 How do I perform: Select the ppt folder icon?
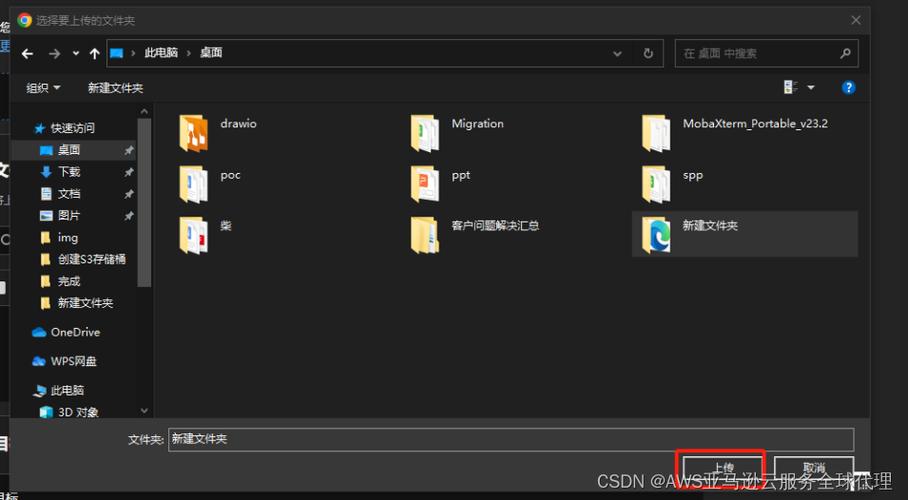pyautogui.click(x=424, y=184)
